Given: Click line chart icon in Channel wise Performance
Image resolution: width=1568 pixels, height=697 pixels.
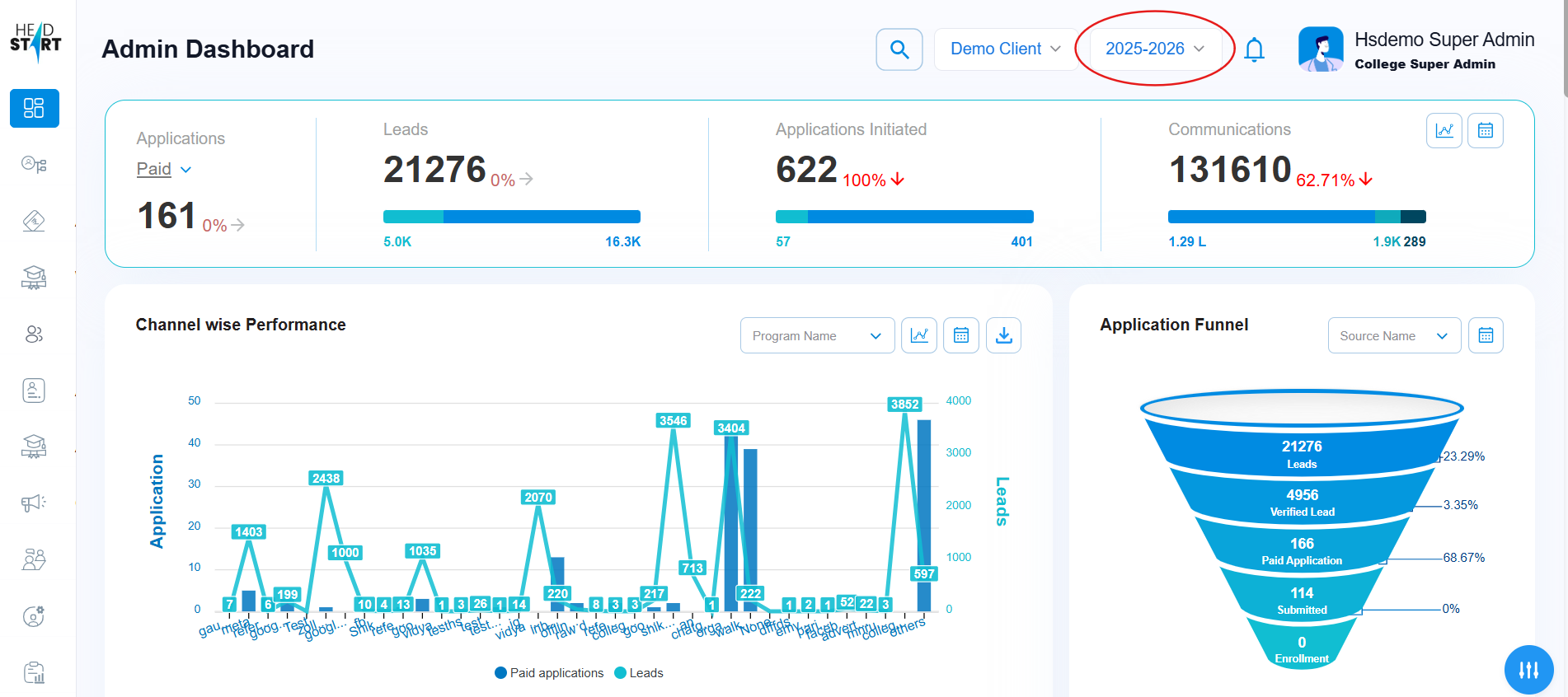Looking at the screenshot, I should [918, 335].
